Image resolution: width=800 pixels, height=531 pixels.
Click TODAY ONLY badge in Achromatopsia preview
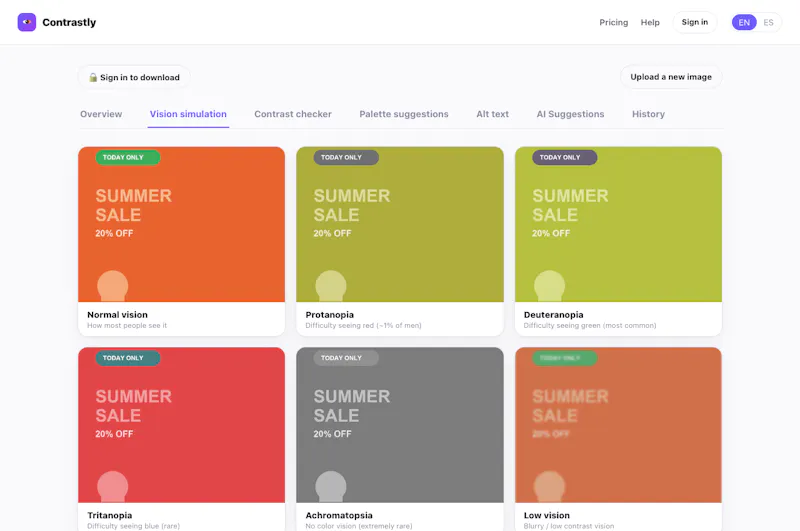click(346, 358)
